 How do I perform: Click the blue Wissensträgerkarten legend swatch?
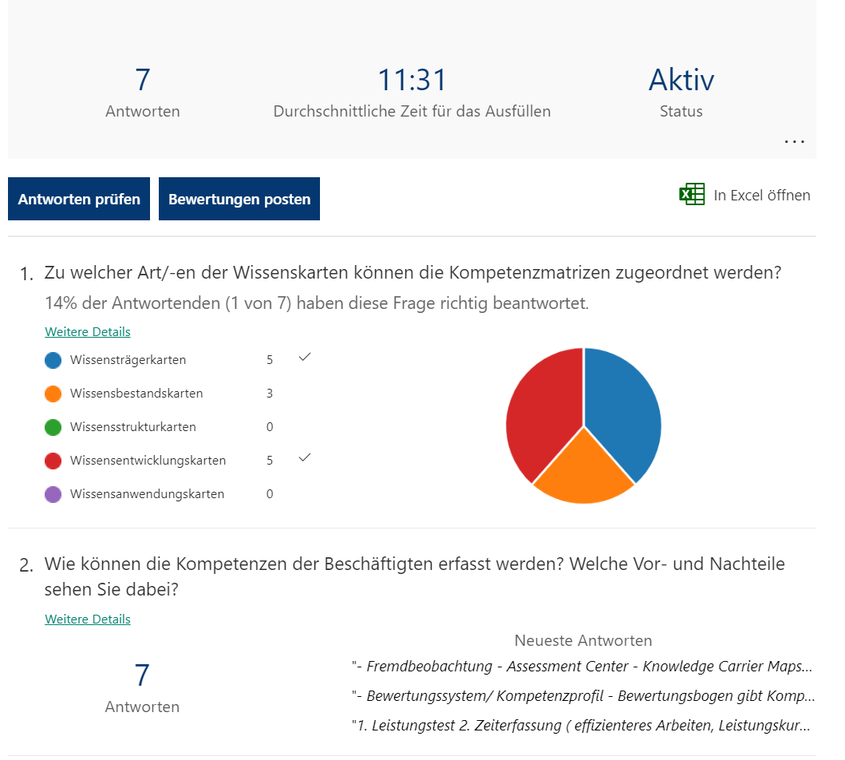click(53, 360)
